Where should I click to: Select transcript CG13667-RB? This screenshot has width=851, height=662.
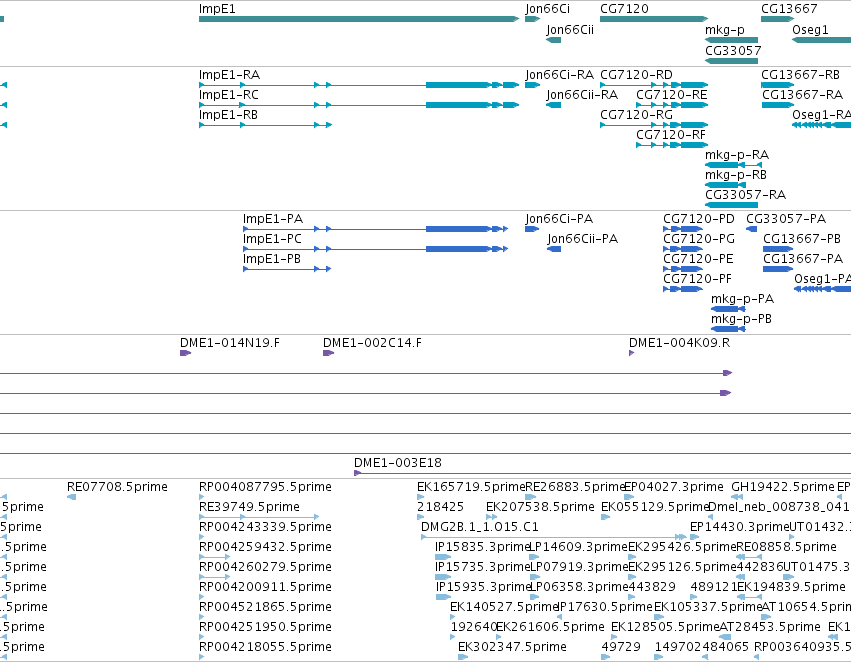coord(777,85)
